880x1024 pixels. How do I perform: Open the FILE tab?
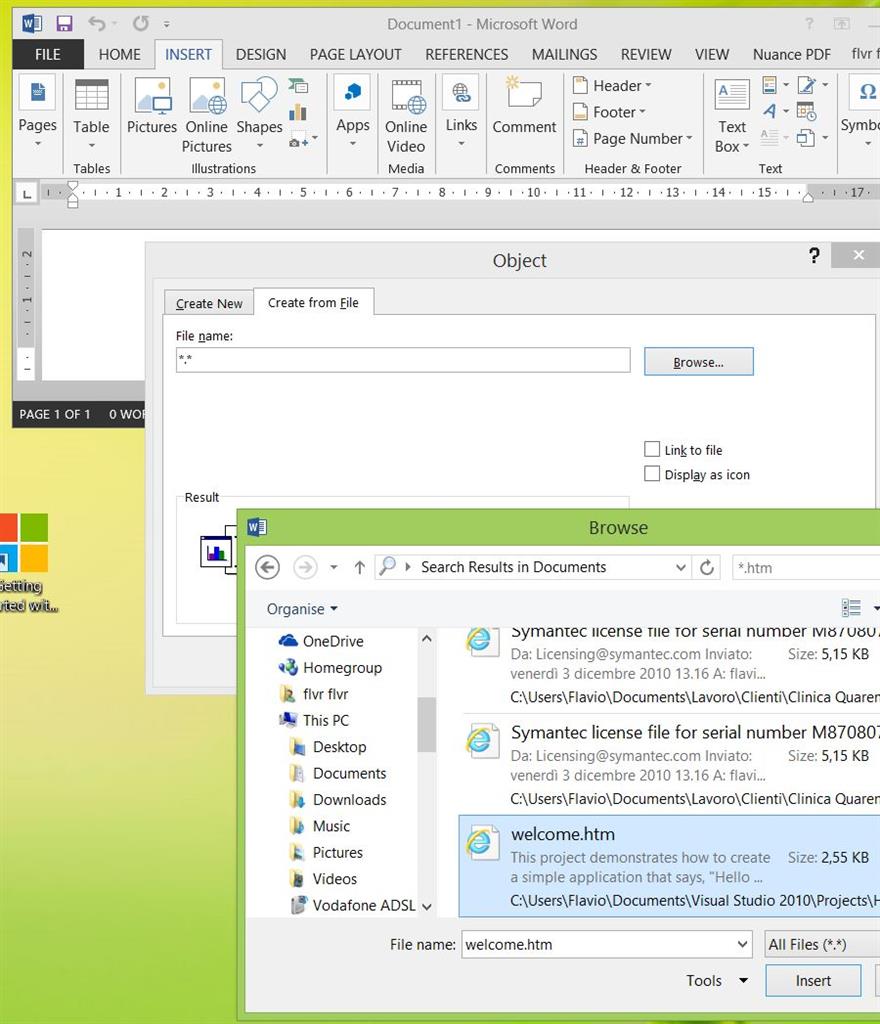click(x=48, y=54)
